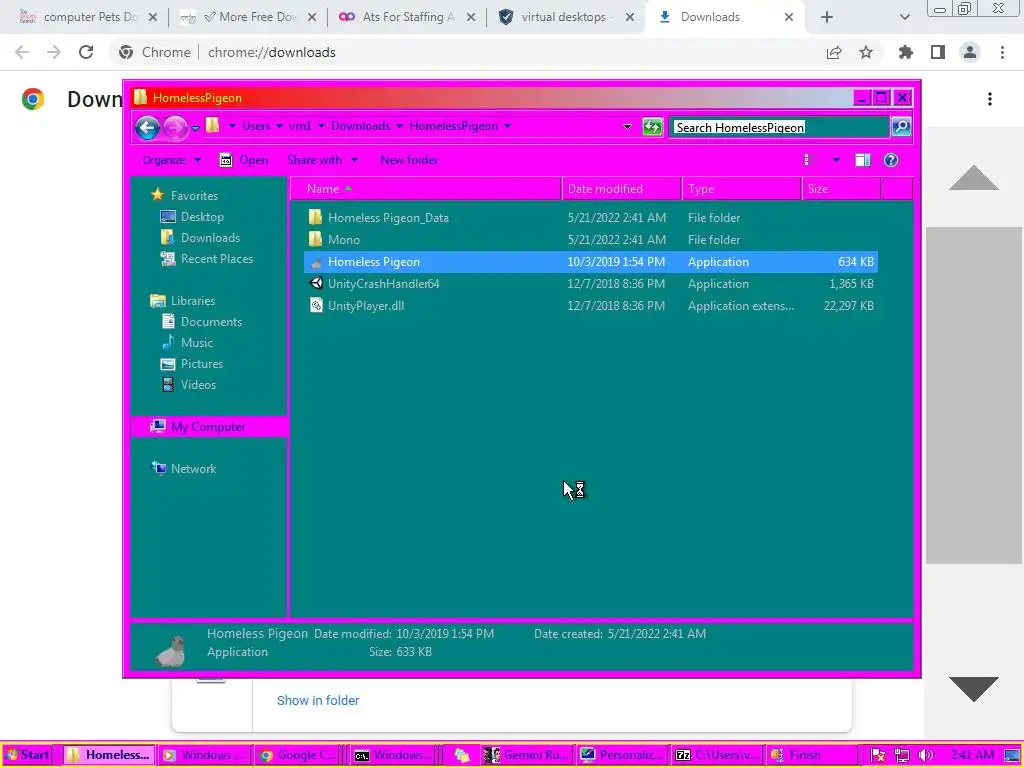Switch to the virtual desktops tab
The width and height of the screenshot is (1024, 768).
566,17
